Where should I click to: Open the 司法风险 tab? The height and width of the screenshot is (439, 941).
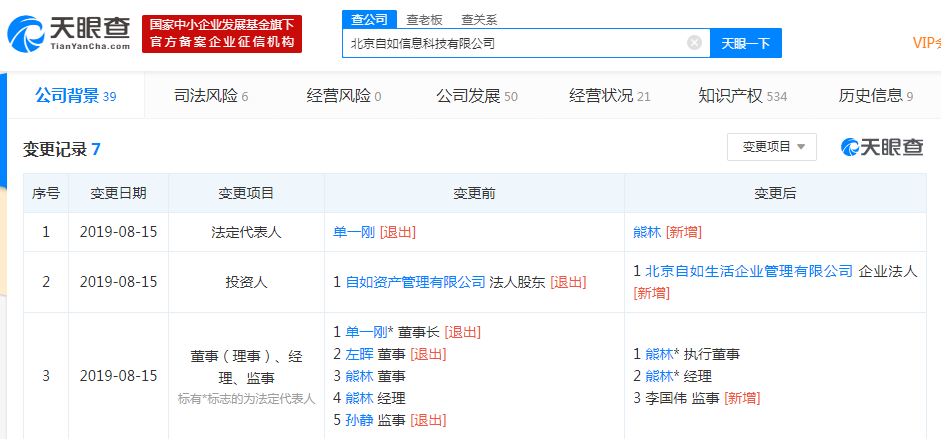coord(211,96)
